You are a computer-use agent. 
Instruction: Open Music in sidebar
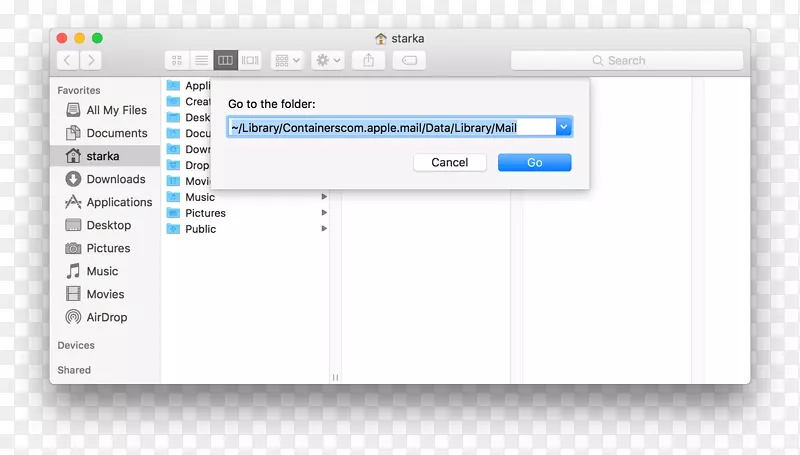pos(106,271)
